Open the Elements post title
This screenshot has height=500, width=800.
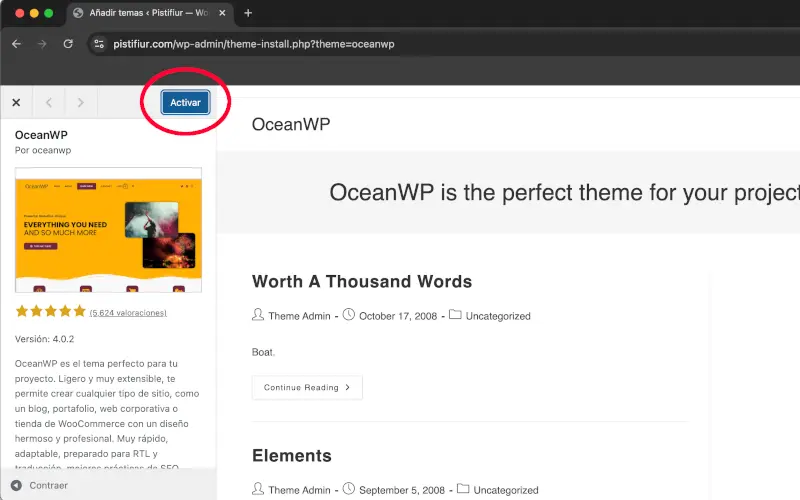coord(292,456)
